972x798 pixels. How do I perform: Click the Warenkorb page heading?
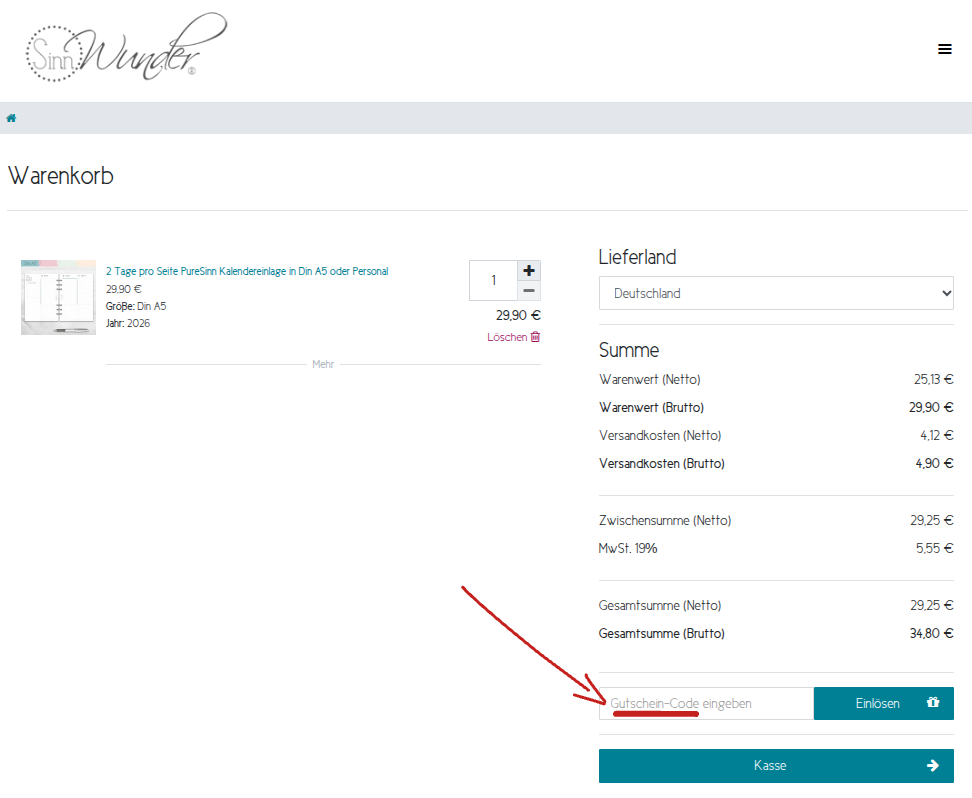click(61, 176)
